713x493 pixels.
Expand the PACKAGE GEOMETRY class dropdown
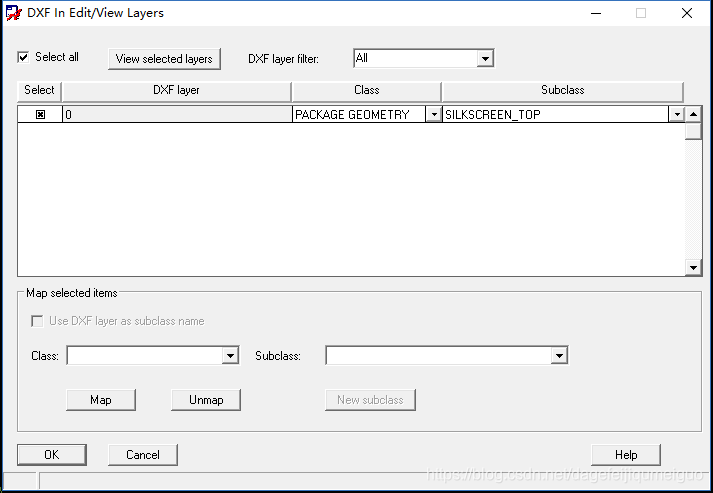(x=433, y=115)
